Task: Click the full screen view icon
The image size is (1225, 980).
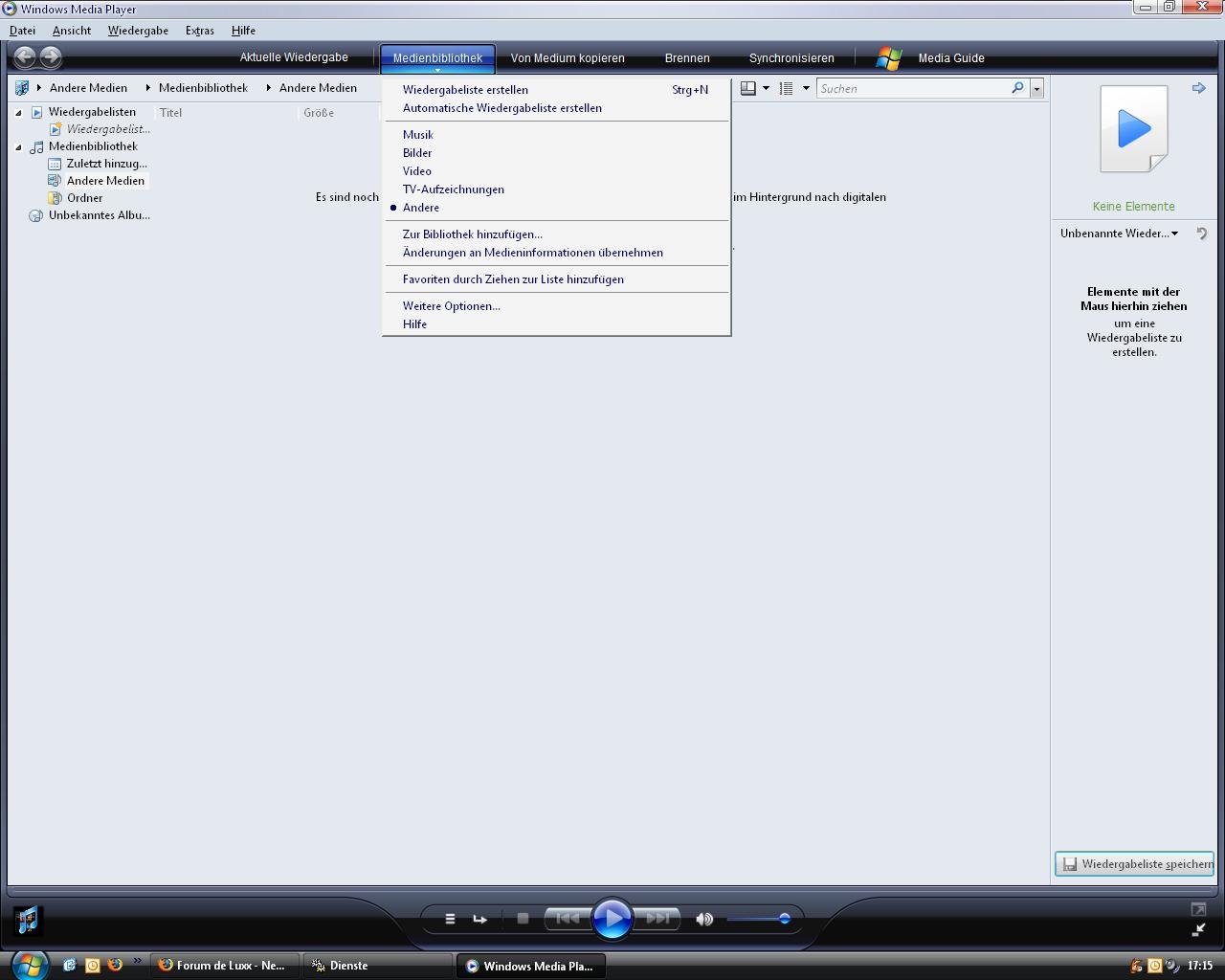Action: click(1198, 909)
